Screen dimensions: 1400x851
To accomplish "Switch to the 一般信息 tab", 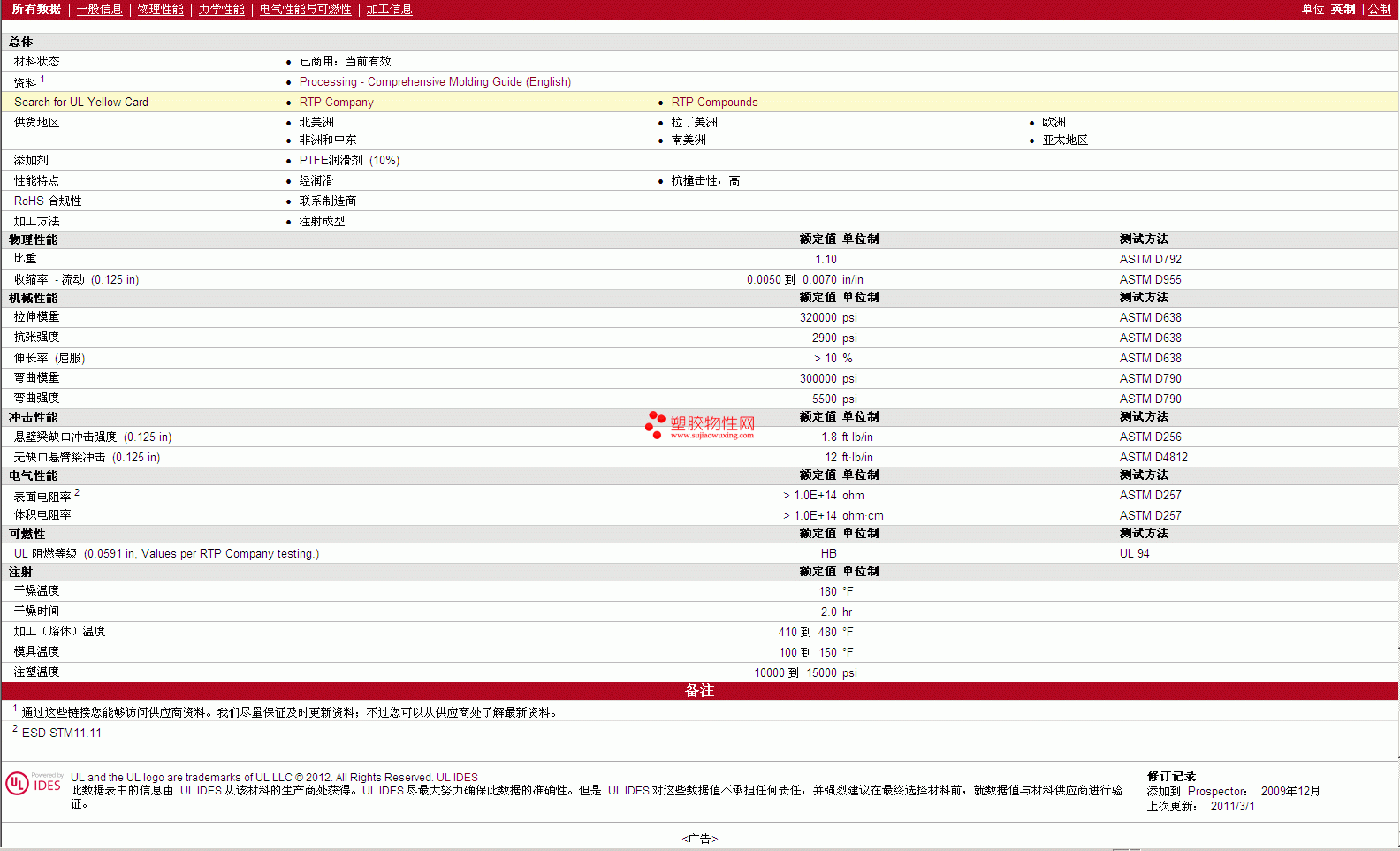I will [x=99, y=9].
